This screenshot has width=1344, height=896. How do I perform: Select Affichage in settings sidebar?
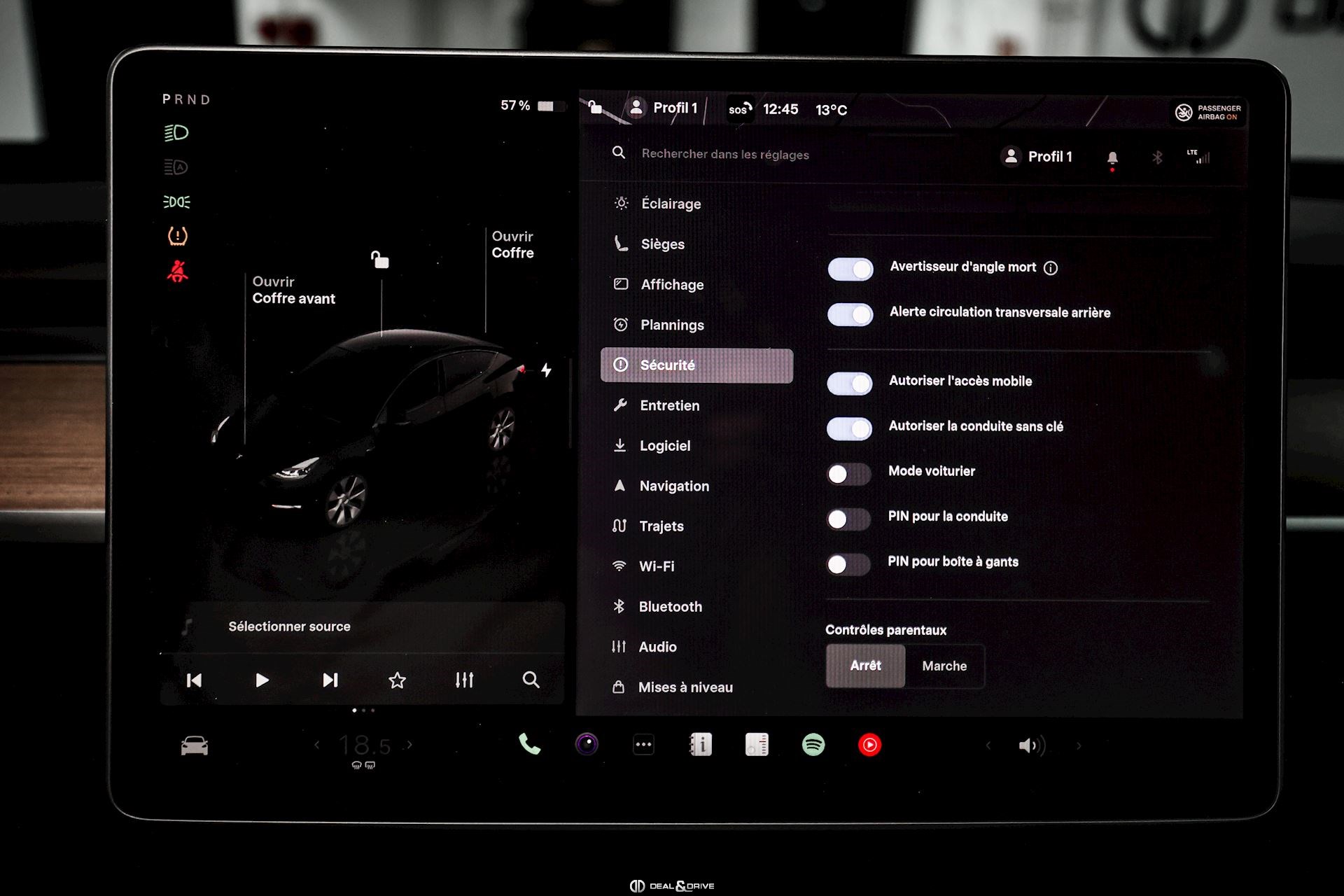coord(671,284)
